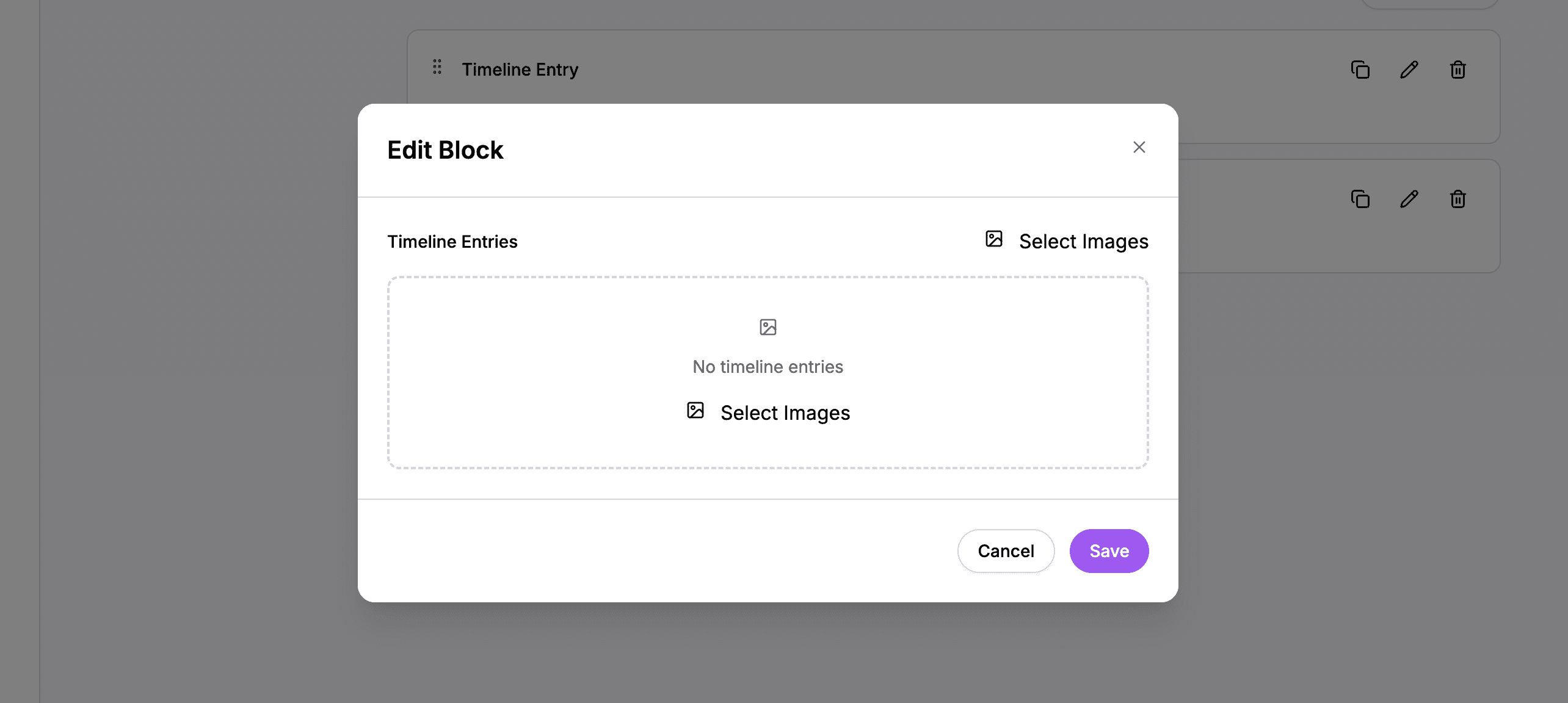Remove the second block using the trash icon
This screenshot has height=703, width=1568.
(x=1457, y=200)
